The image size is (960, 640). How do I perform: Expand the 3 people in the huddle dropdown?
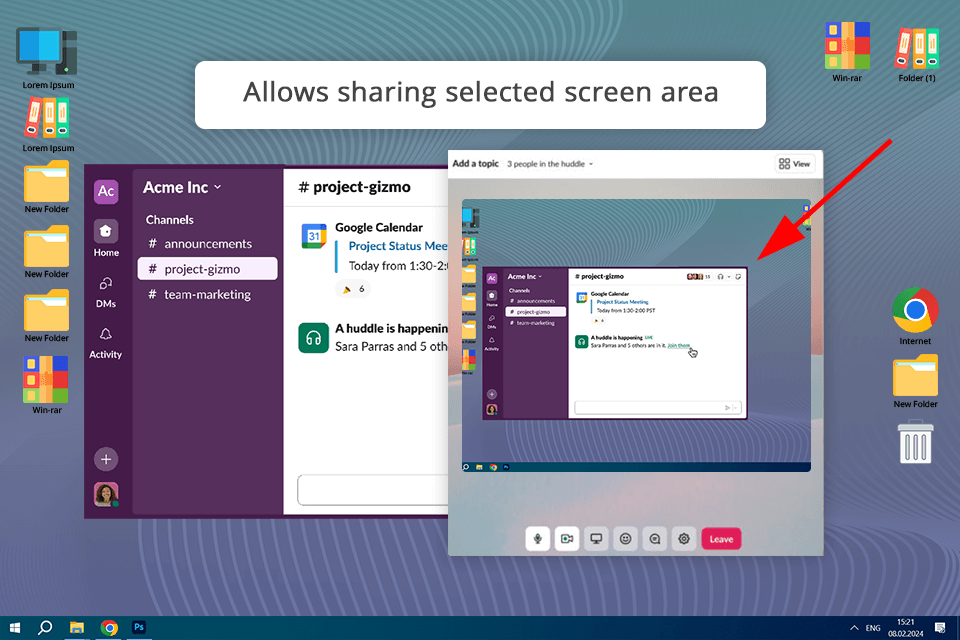pyautogui.click(x=550, y=164)
